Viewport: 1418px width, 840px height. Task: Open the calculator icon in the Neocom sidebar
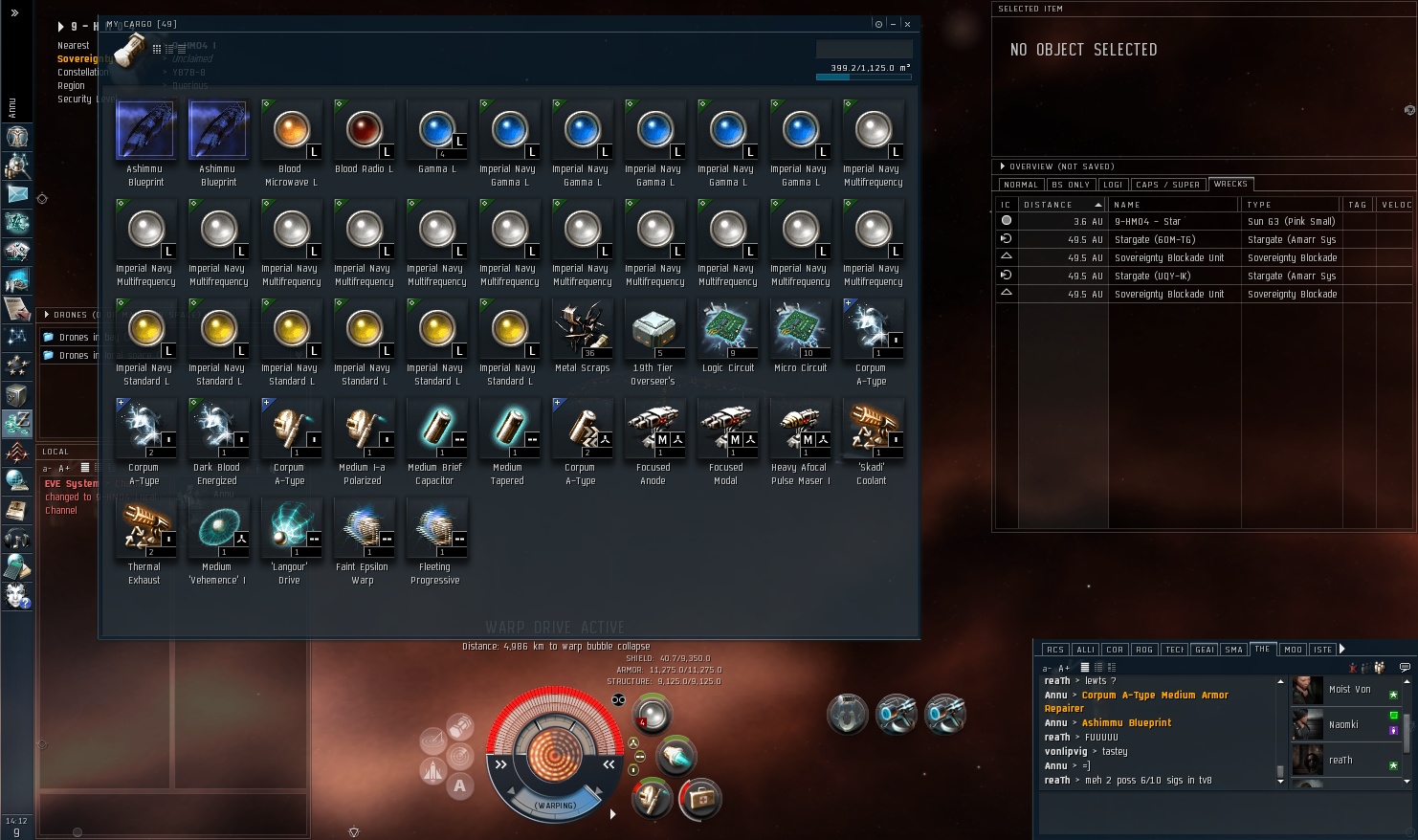17,569
